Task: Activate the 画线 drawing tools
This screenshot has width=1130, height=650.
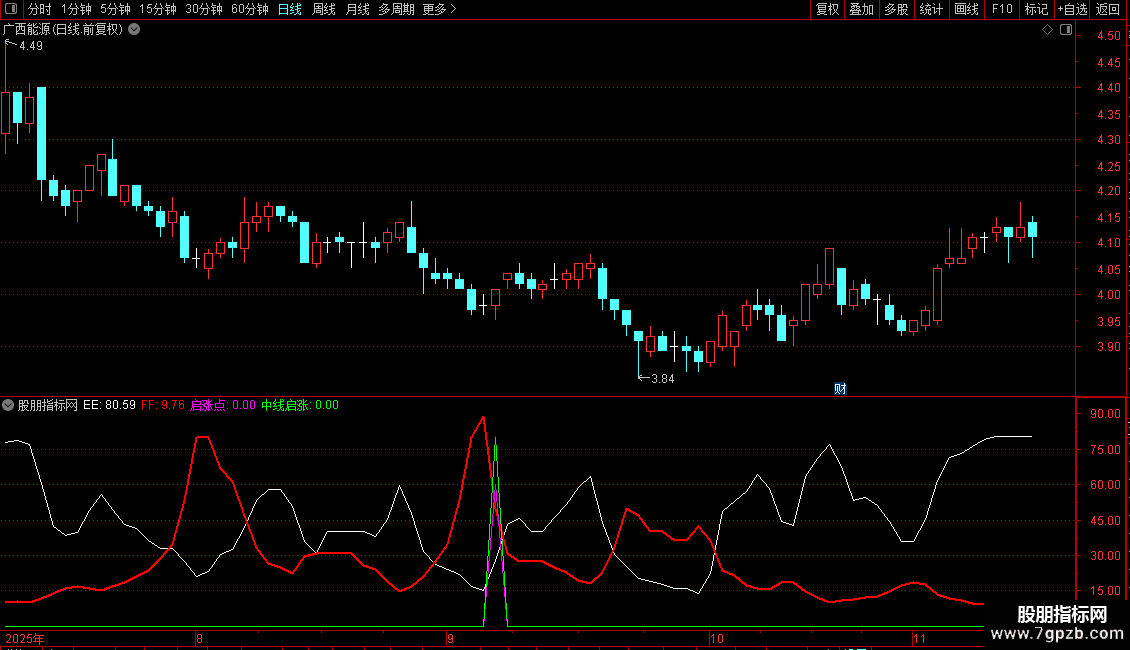Action: pyautogui.click(x=966, y=9)
